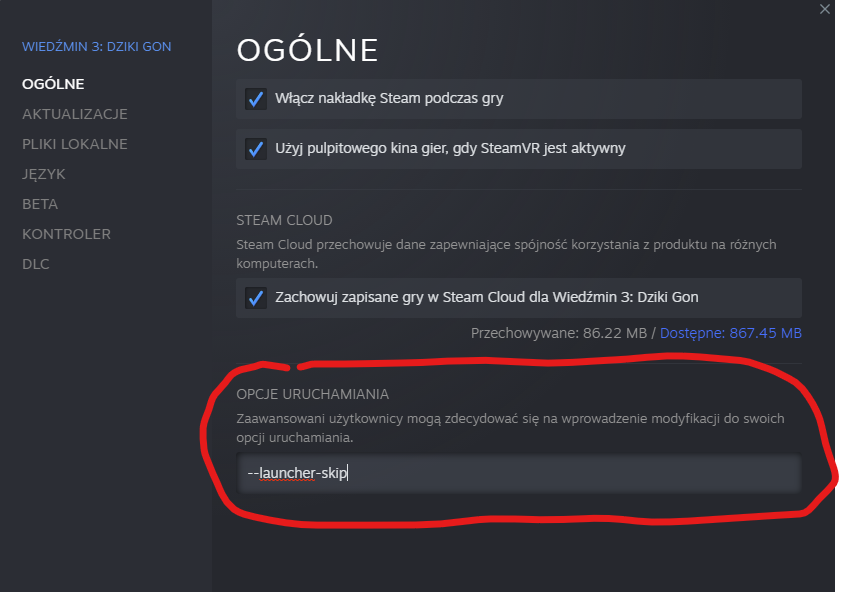Screen dimensions: 841x592
Task: Click the STEAM CLOUD section heading
Action: 284,220
